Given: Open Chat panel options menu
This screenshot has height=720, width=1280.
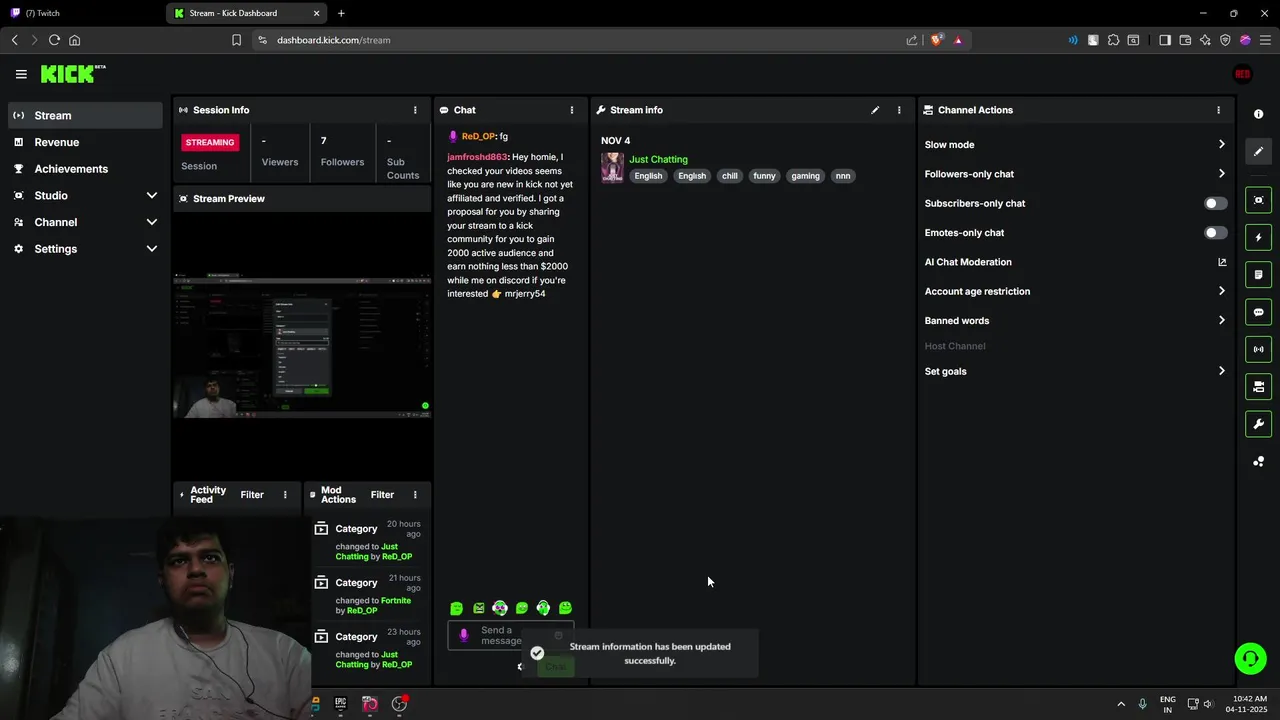Looking at the screenshot, I should click(572, 110).
